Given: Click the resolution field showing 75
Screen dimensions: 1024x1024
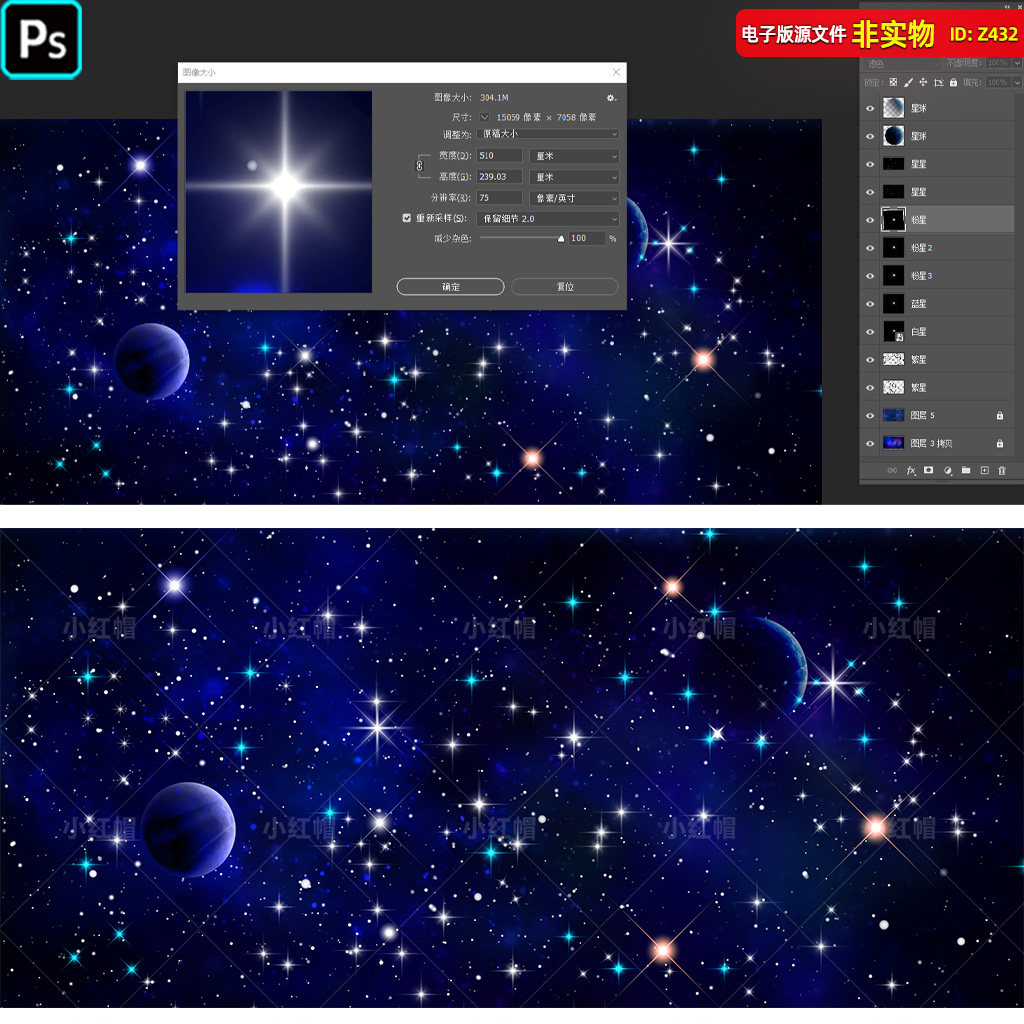Looking at the screenshot, I should [500, 198].
